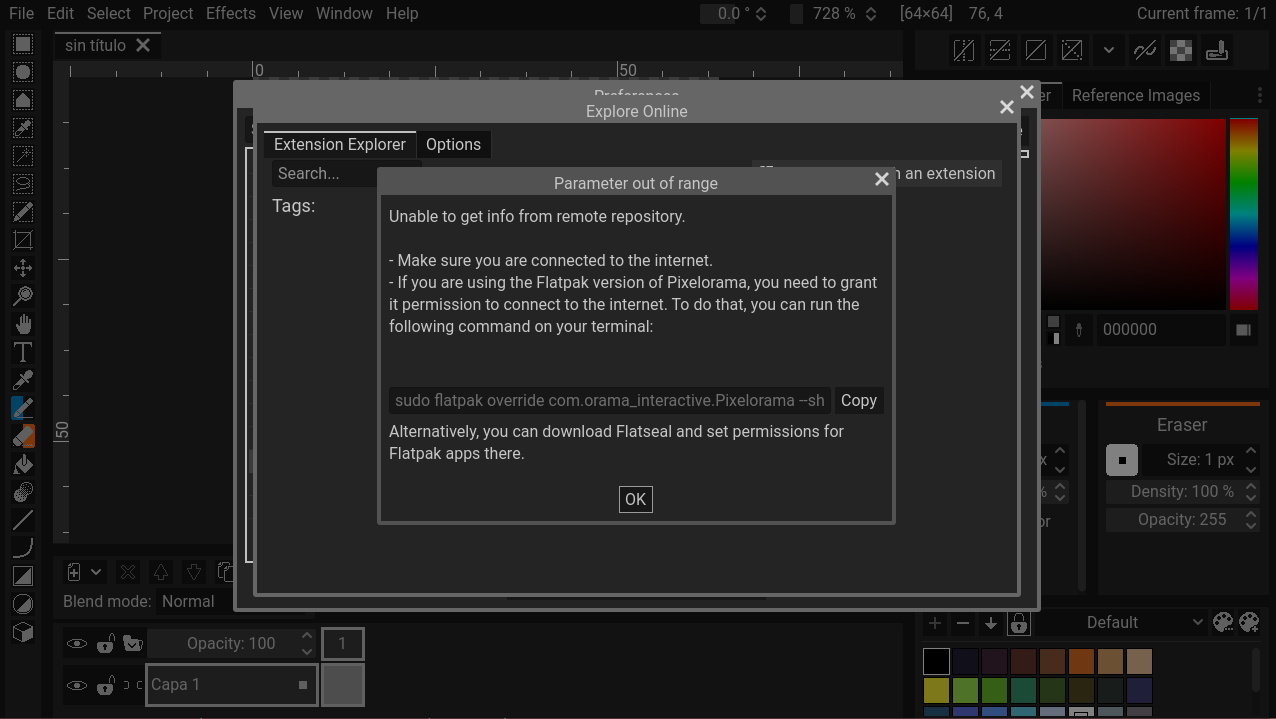Switch to Extension Explorer tab
Viewport: 1276px width, 719px height.
(340, 144)
